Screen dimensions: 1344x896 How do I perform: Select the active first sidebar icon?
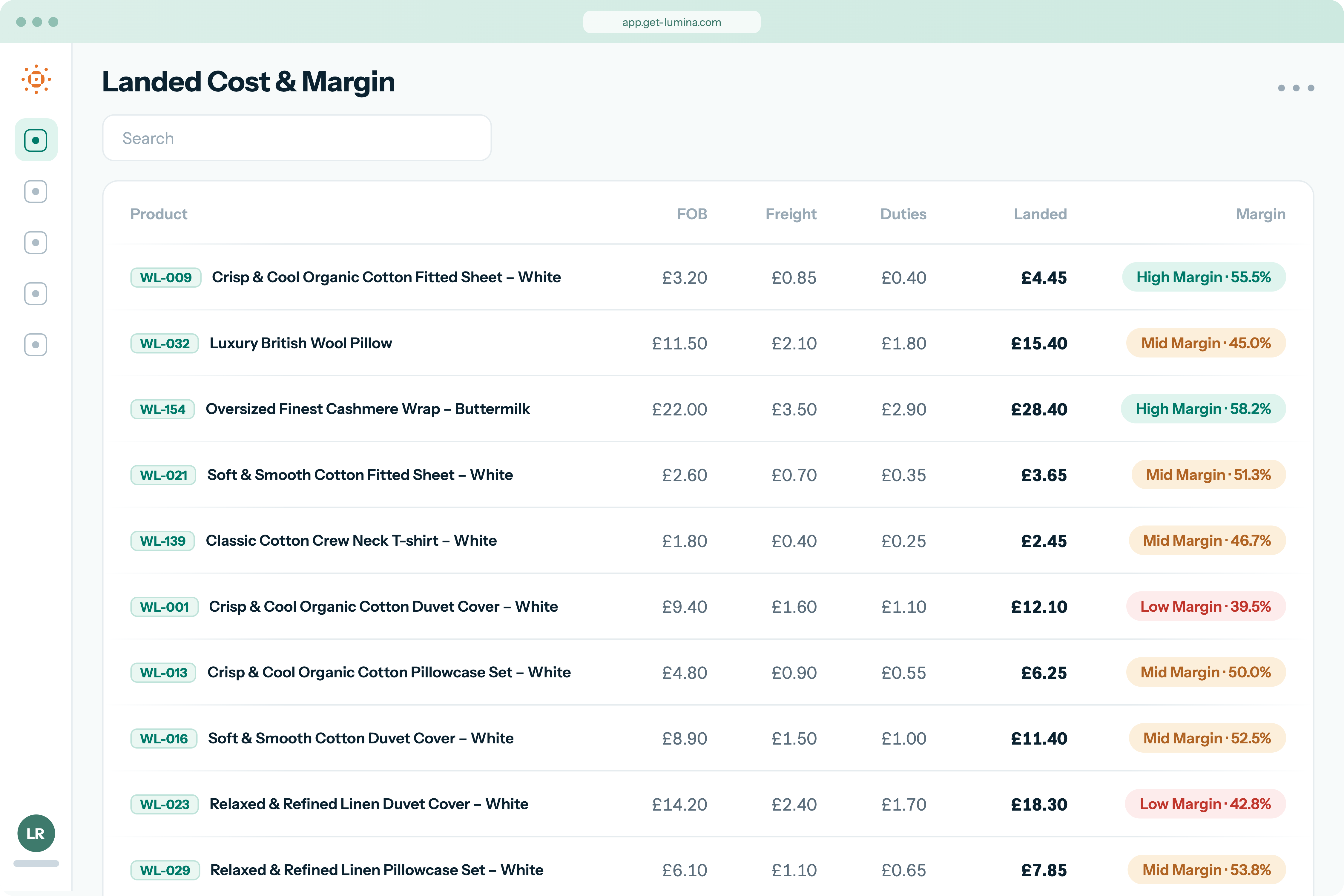(36, 140)
